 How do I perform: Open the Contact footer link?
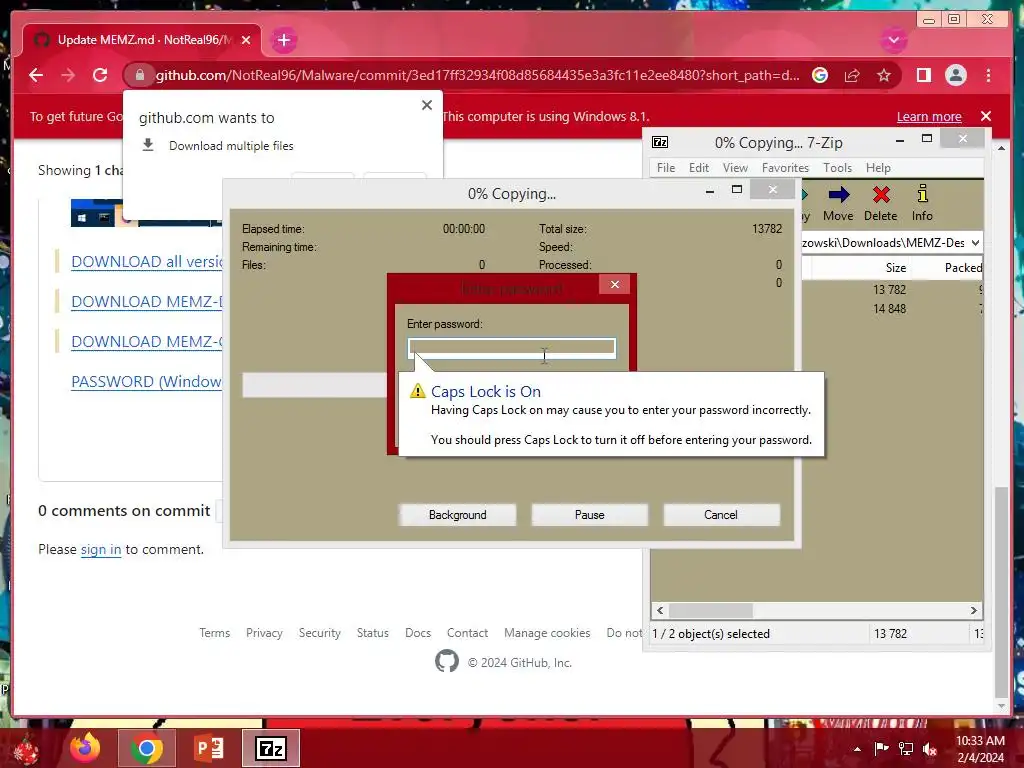coord(467,633)
